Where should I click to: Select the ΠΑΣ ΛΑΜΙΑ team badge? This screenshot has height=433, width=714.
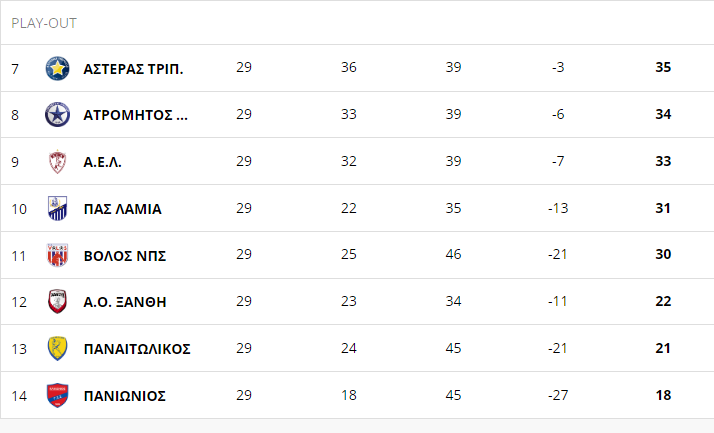[57, 209]
